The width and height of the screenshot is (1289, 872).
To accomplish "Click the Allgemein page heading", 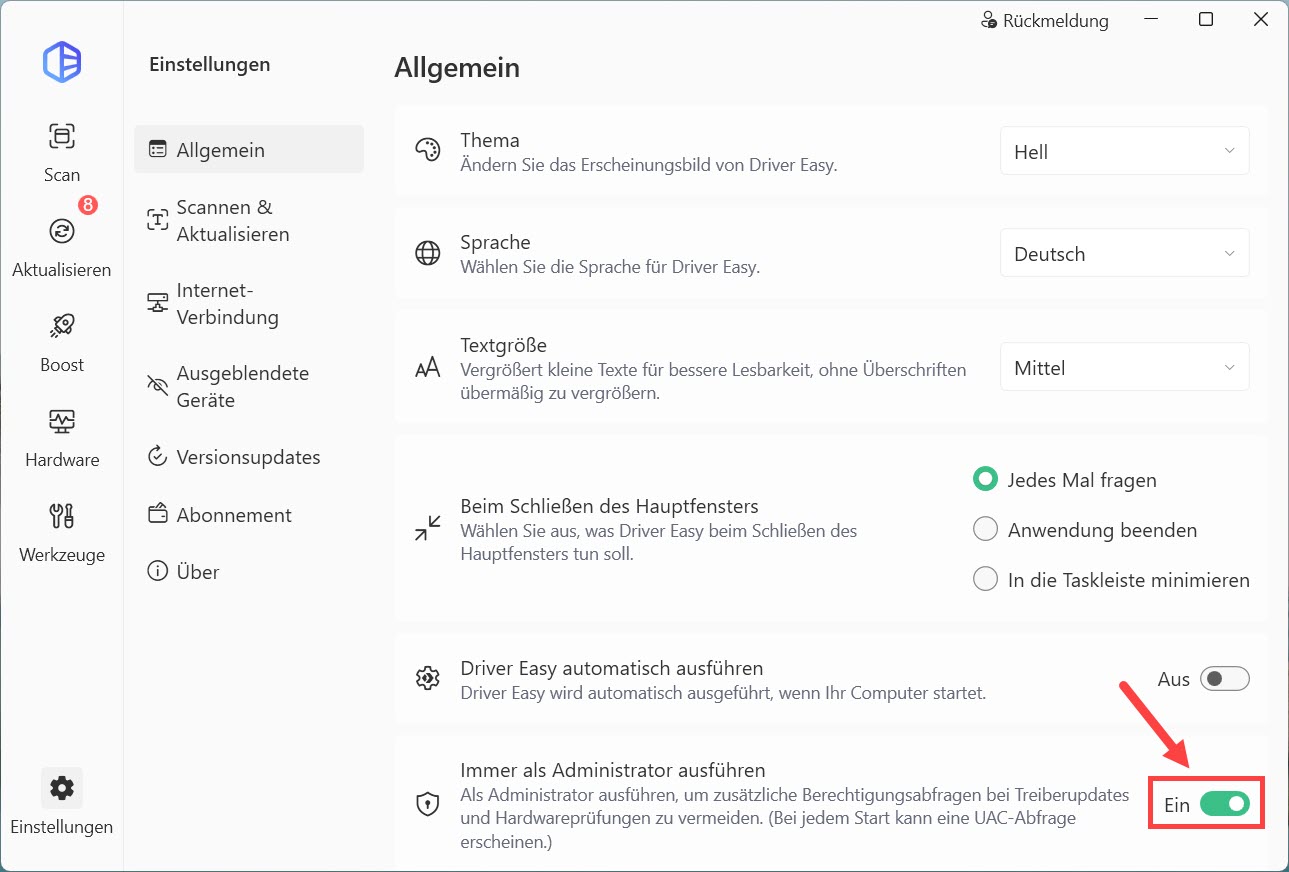I will (x=457, y=68).
